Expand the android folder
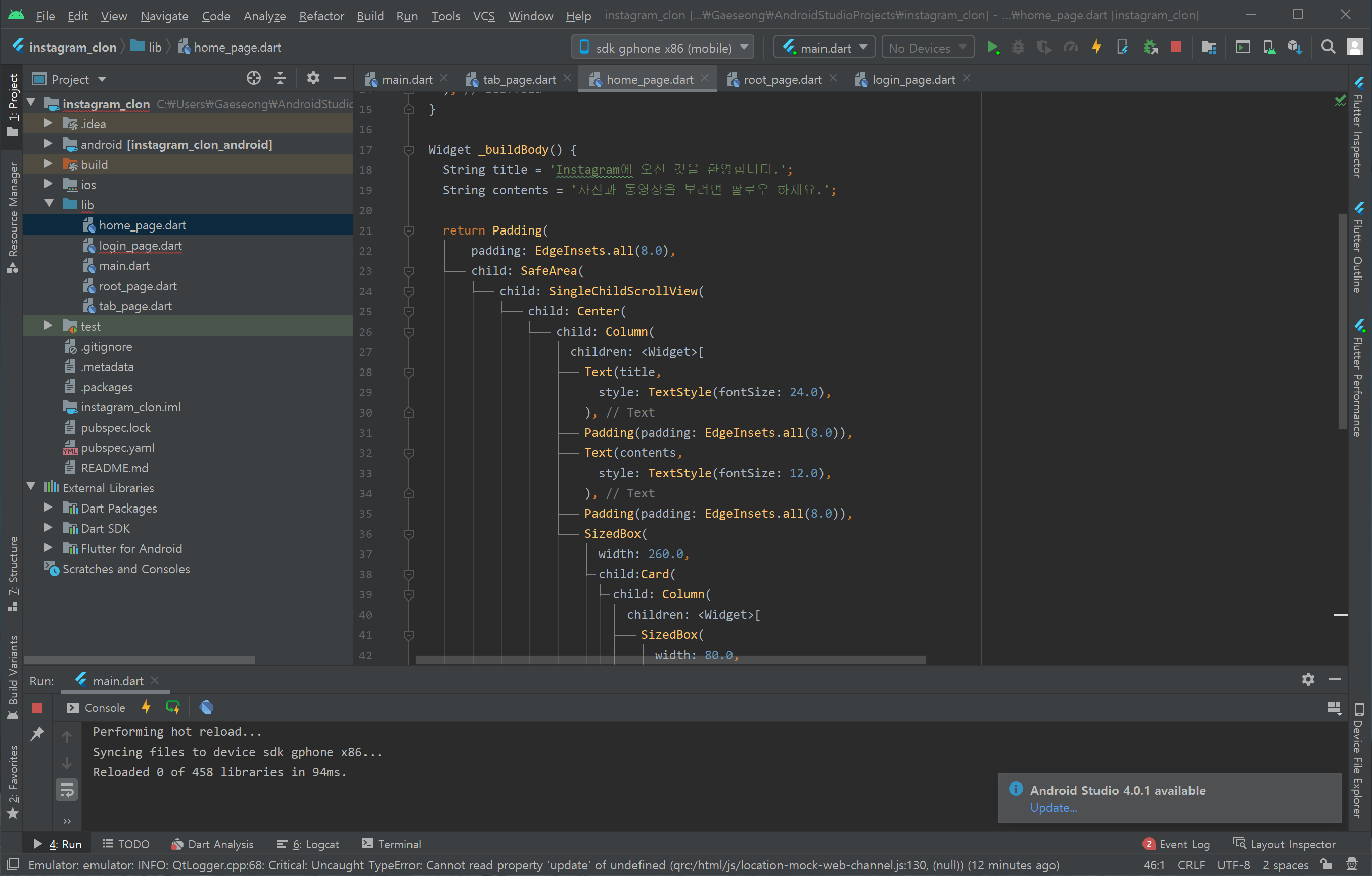This screenshot has width=1372, height=876. pyautogui.click(x=49, y=144)
